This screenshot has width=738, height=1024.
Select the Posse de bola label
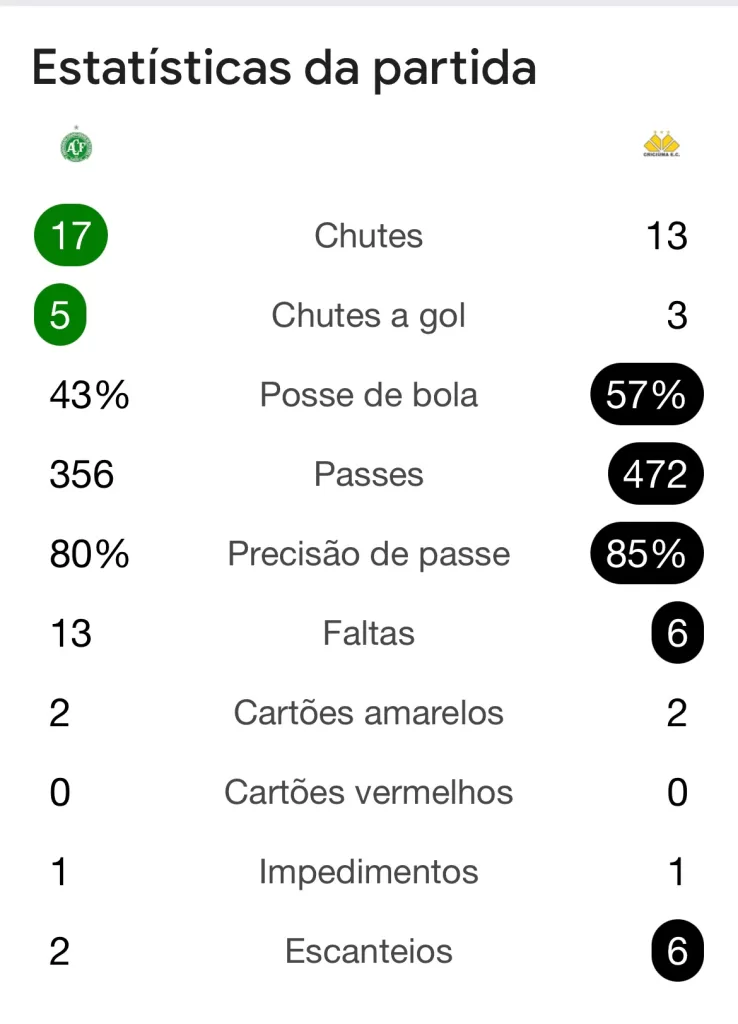click(x=368, y=395)
